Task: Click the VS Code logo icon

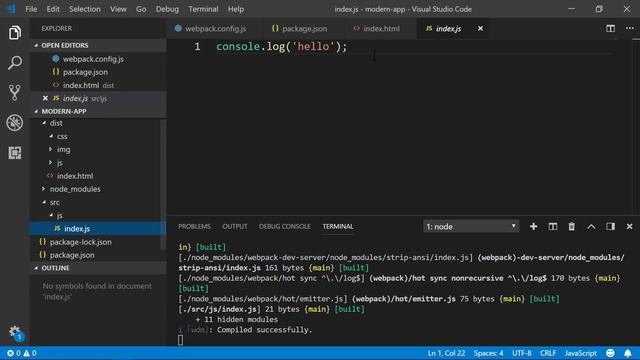Action: point(11,9)
